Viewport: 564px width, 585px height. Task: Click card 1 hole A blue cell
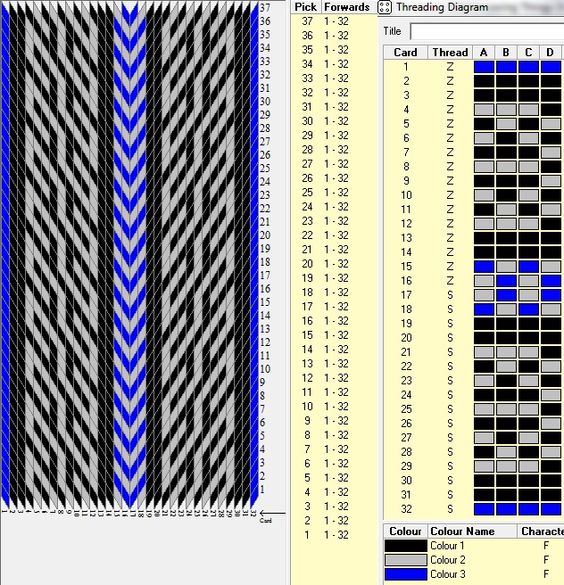pos(484,67)
